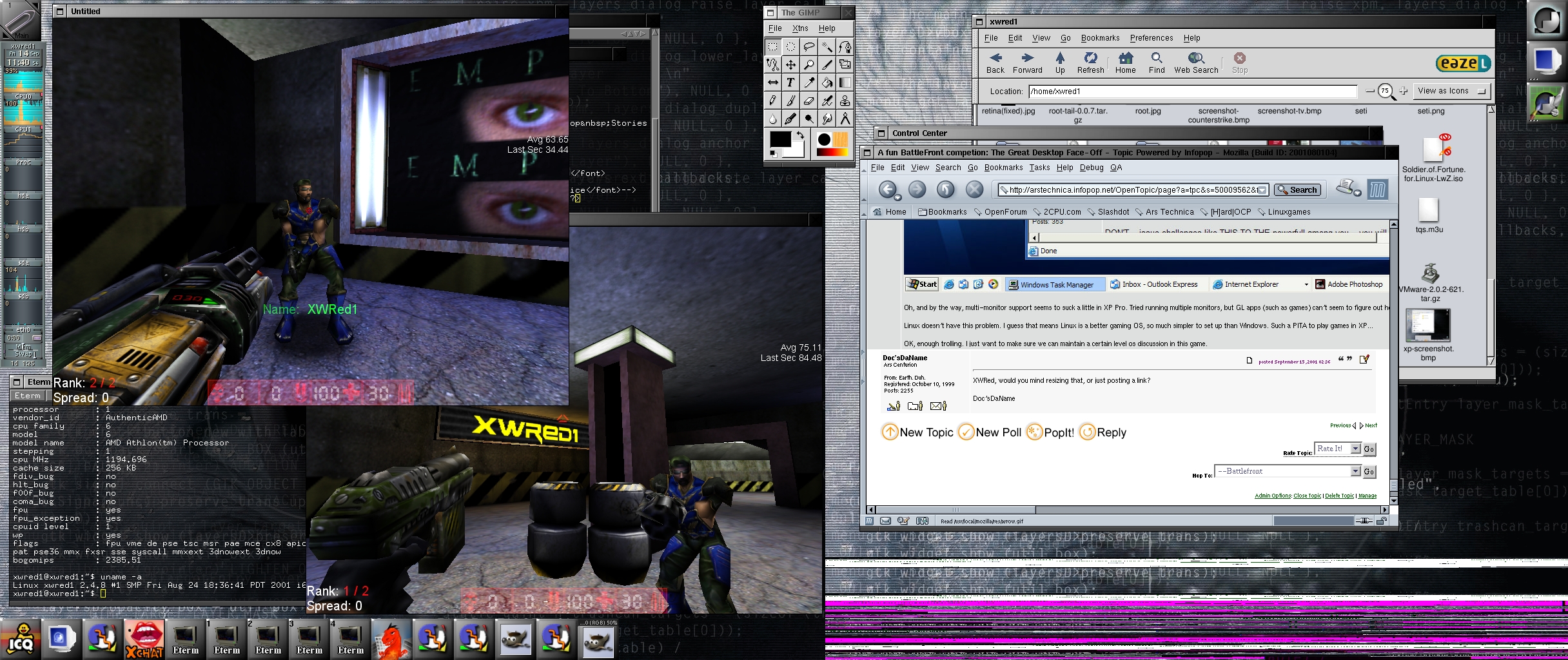Image resolution: width=1568 pixels, height=660 pixels.
Task: Open Debug menu in Mozilla
Action: coord(1092,168)
